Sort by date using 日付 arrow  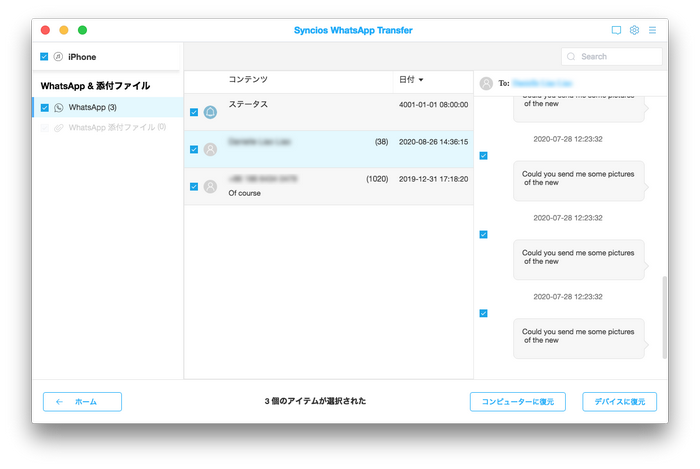coord(420,79)
